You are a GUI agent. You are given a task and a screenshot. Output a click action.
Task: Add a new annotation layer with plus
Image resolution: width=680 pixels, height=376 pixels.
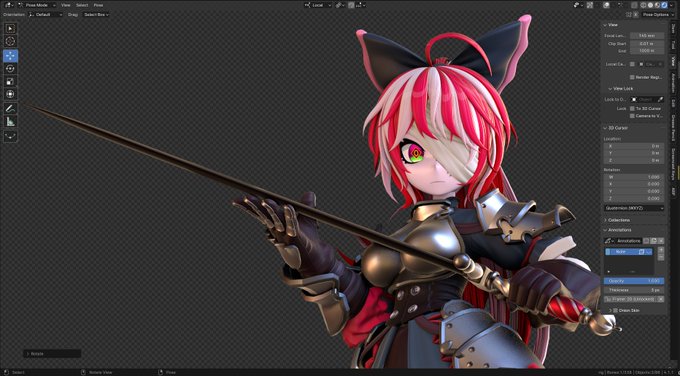click(661, 250)
